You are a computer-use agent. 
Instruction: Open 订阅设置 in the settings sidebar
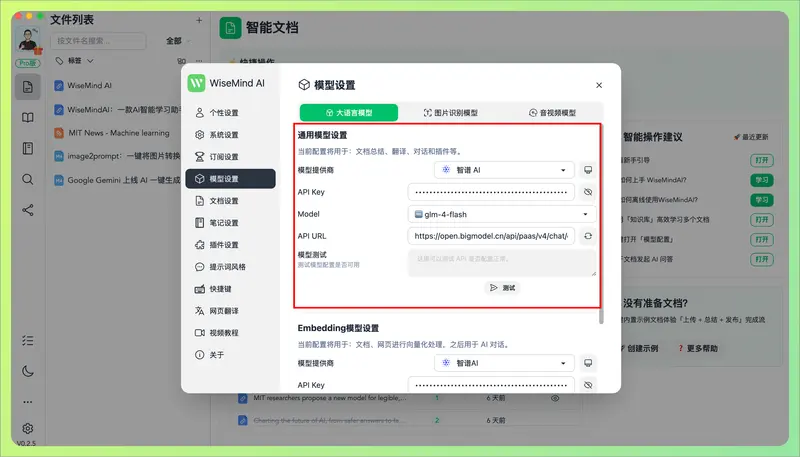tap(223, 157)
